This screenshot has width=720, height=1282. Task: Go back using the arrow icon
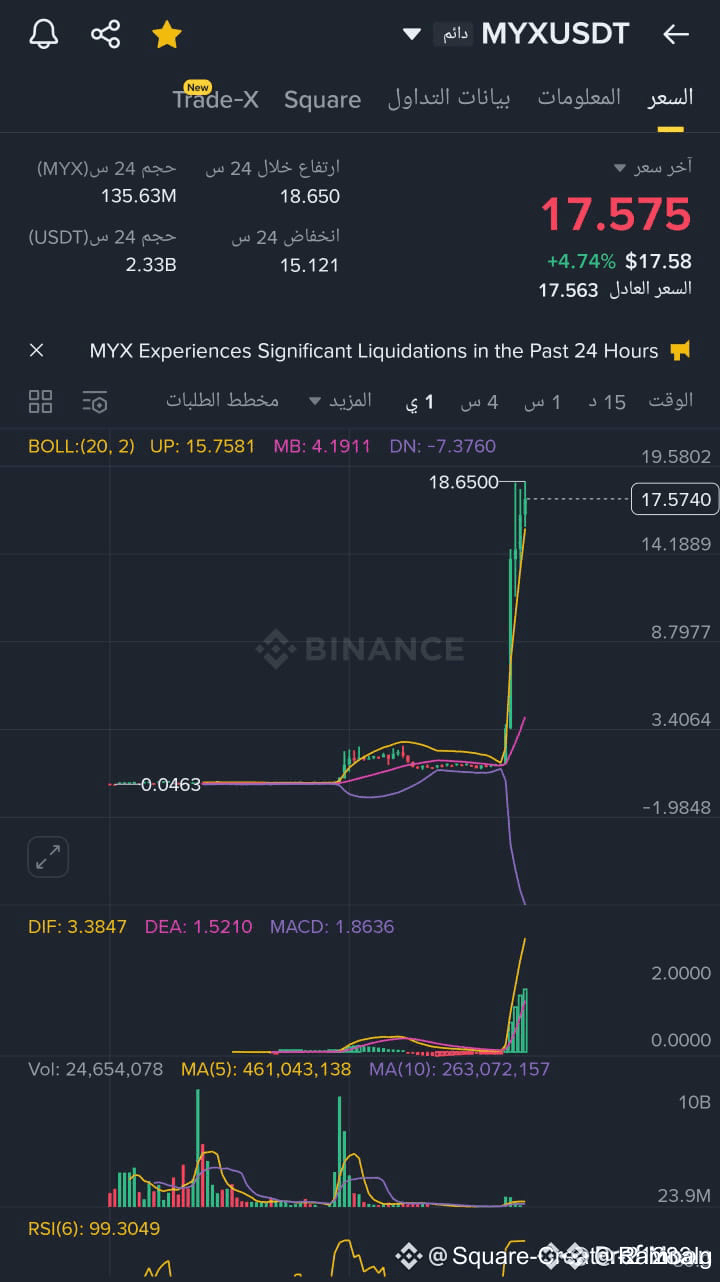pos(676,35)
